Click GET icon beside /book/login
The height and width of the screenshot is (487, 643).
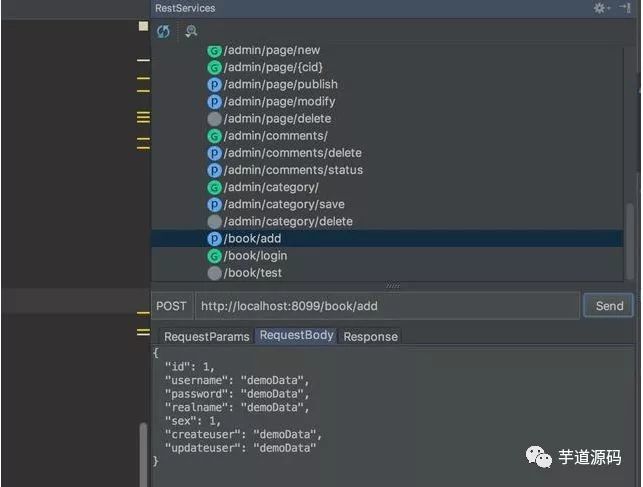(214, 256)
